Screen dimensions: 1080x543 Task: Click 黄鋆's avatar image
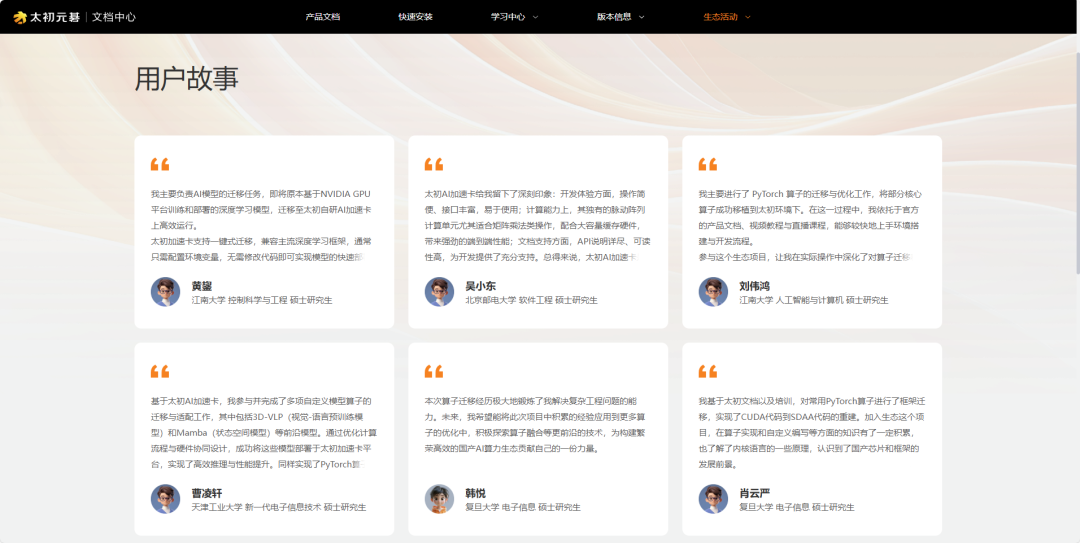click(x=165, y=292)
